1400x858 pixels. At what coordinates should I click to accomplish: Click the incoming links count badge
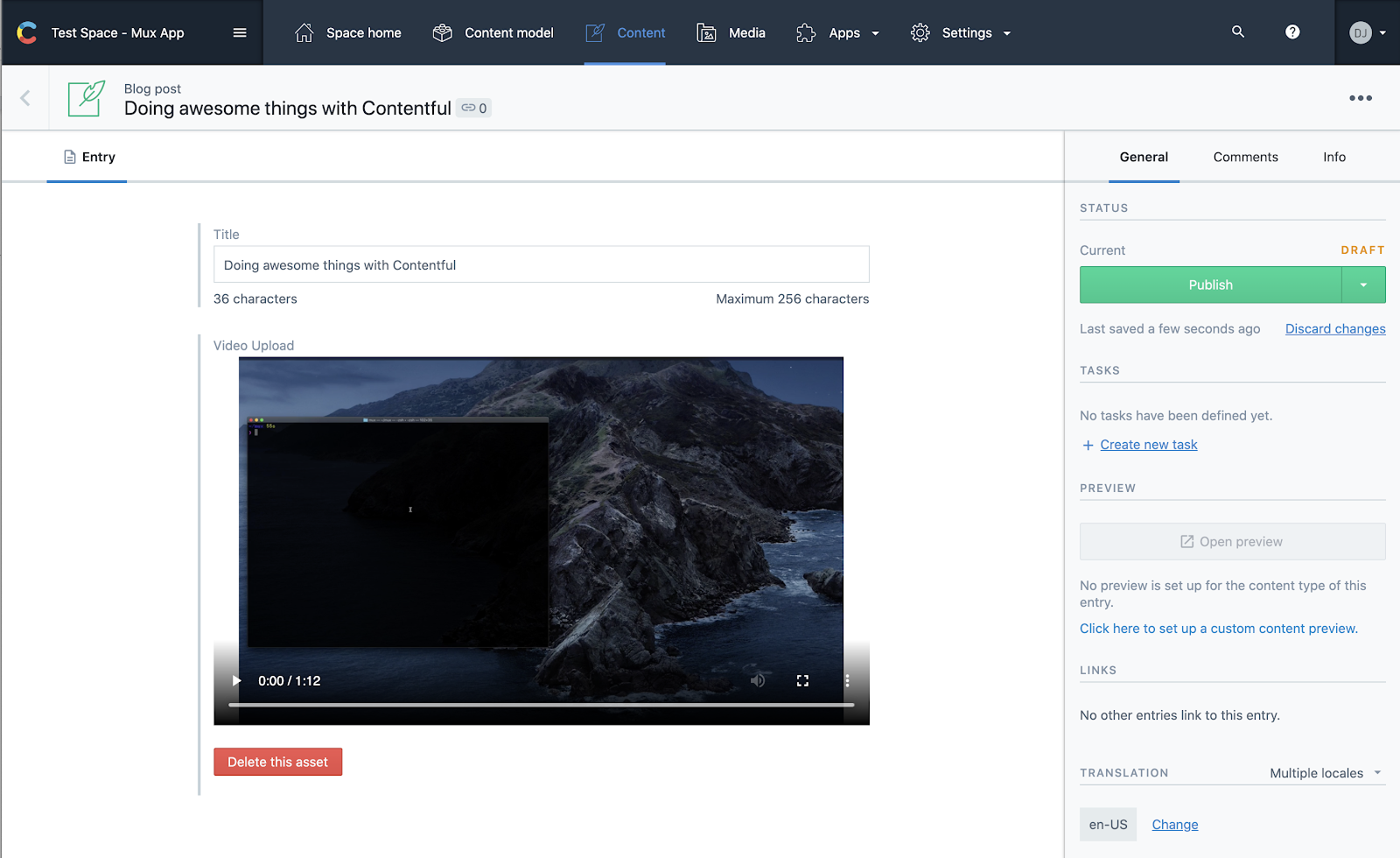474,108
